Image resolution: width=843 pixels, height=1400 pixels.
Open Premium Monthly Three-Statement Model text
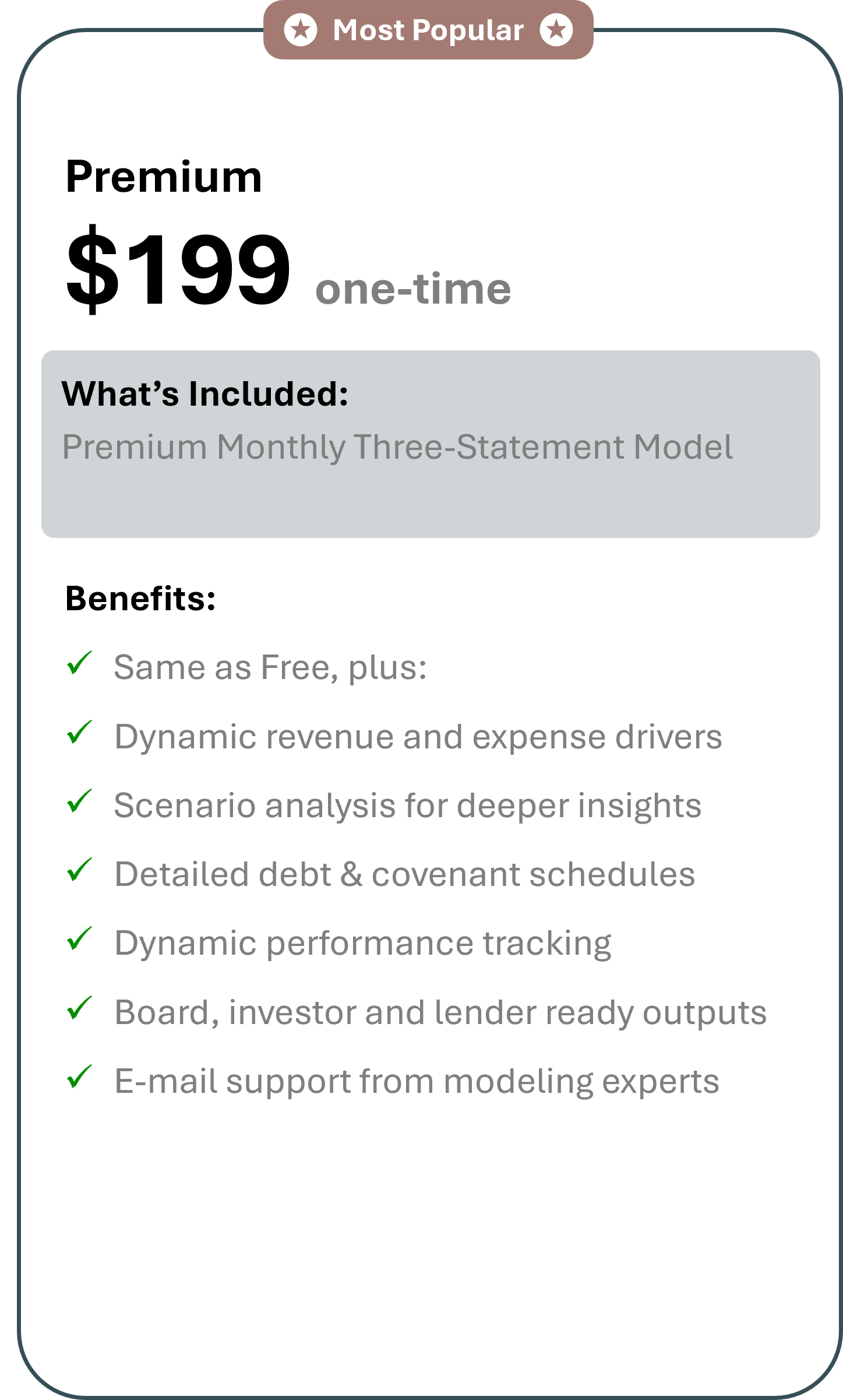point(397,448)
